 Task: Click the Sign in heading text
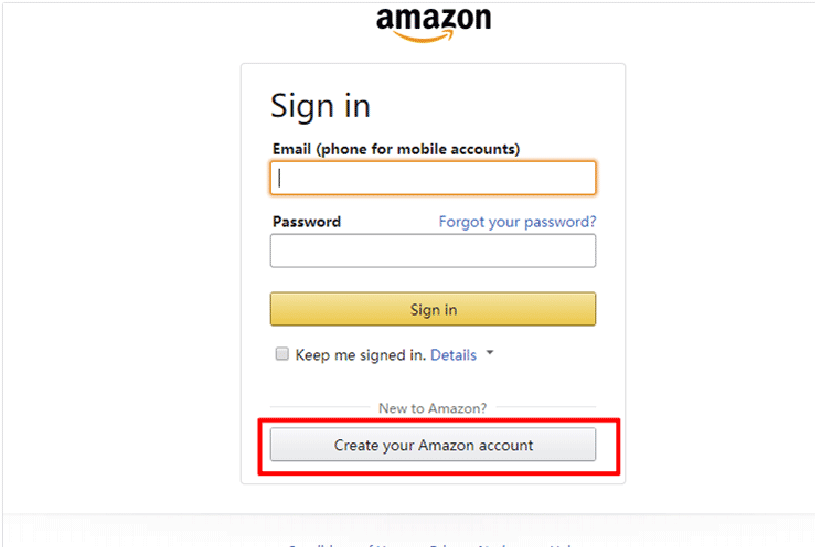click(x=320, y=106)
